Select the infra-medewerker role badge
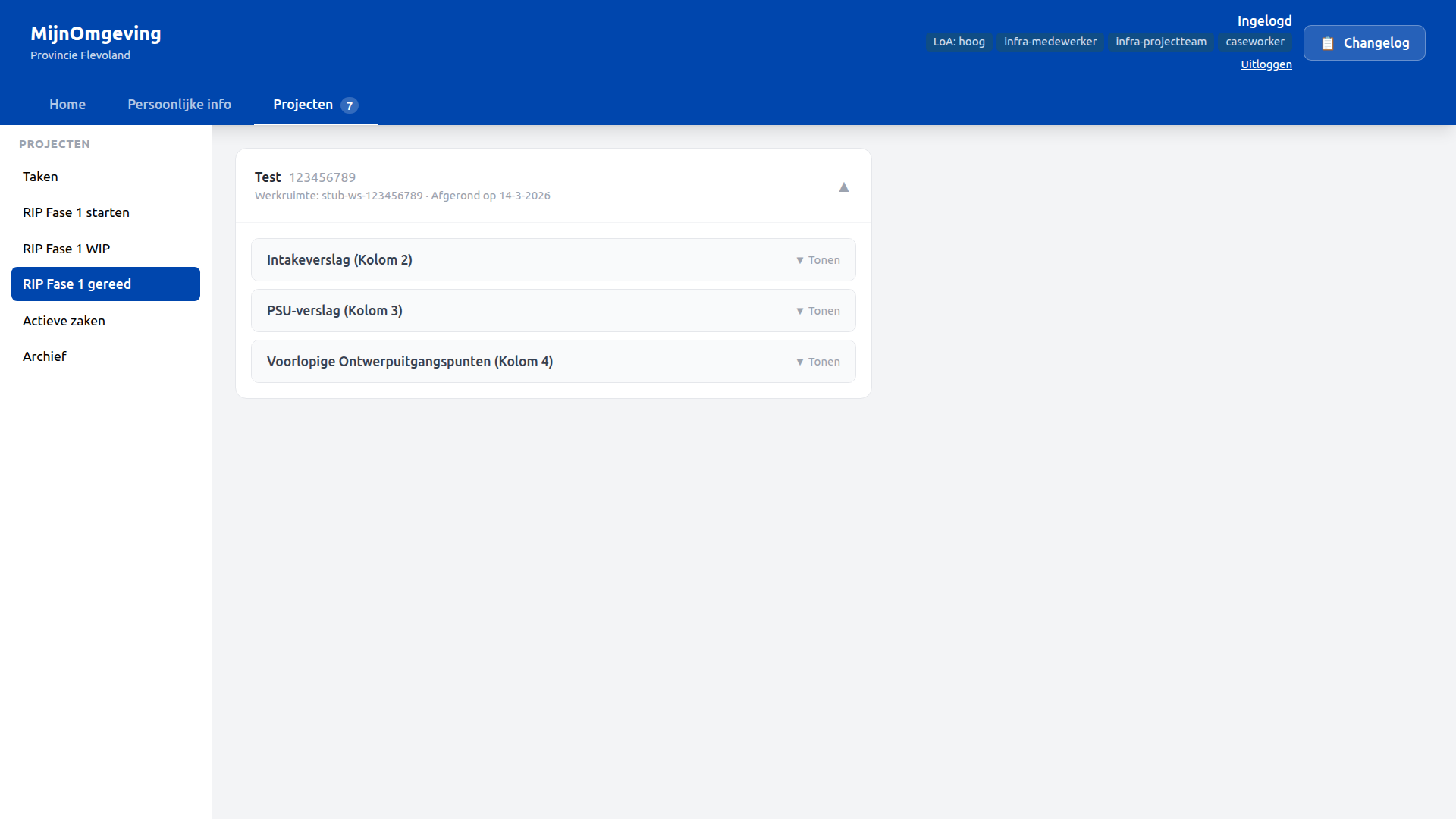The image size is (1456, 819). pyautogui.click(x=1050, y=42)
